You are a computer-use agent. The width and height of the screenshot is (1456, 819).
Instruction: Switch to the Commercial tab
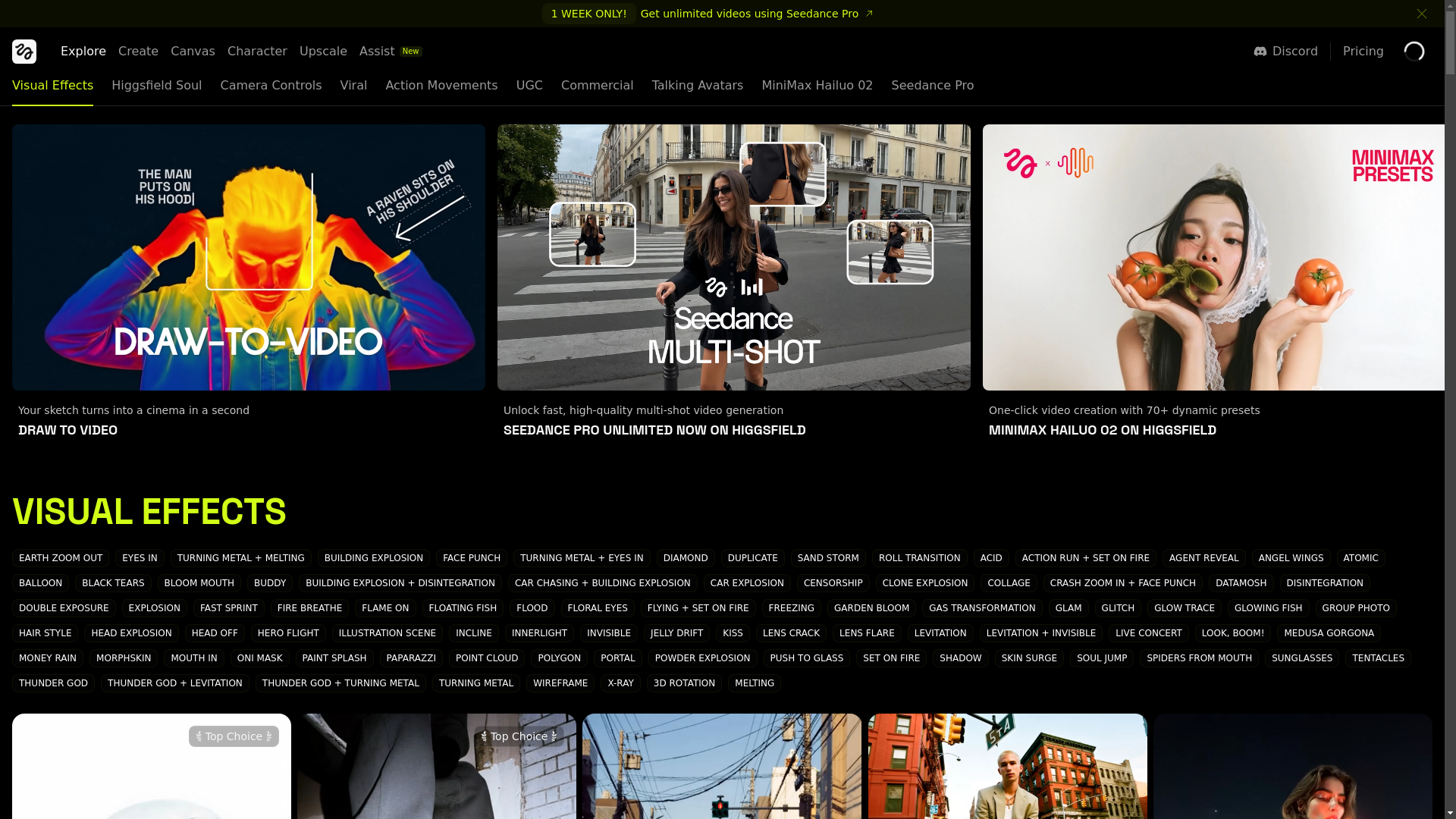[597, 86]
